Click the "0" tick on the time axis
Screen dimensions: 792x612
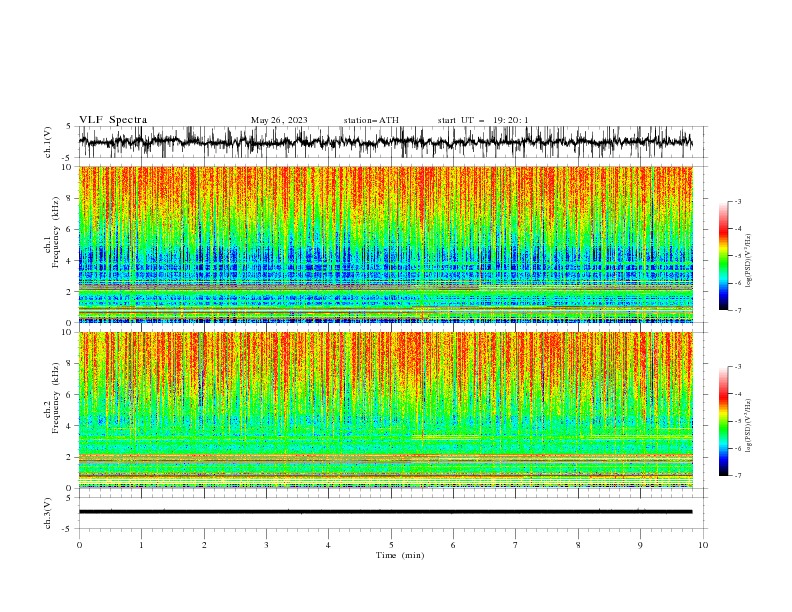pos(79,545)
